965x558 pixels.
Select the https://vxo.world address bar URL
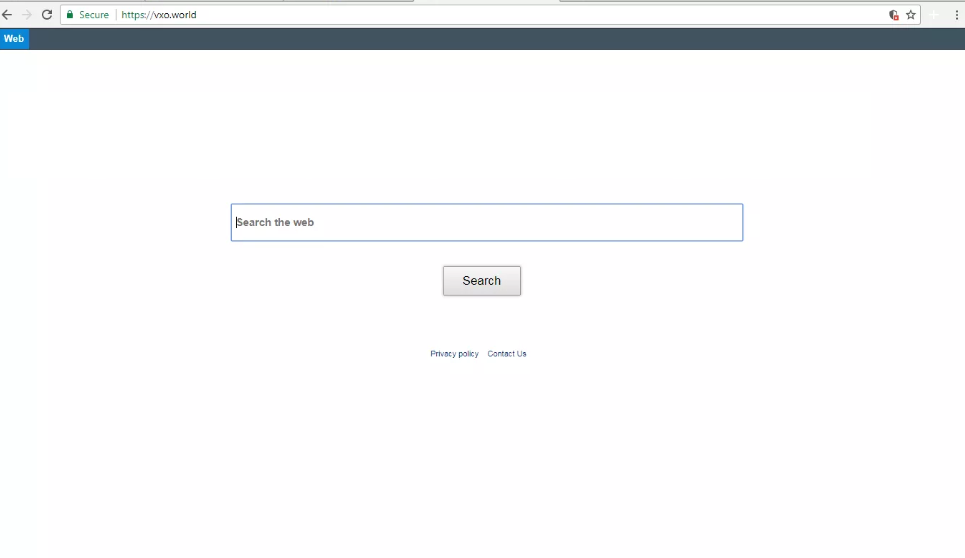click(159, 15)
